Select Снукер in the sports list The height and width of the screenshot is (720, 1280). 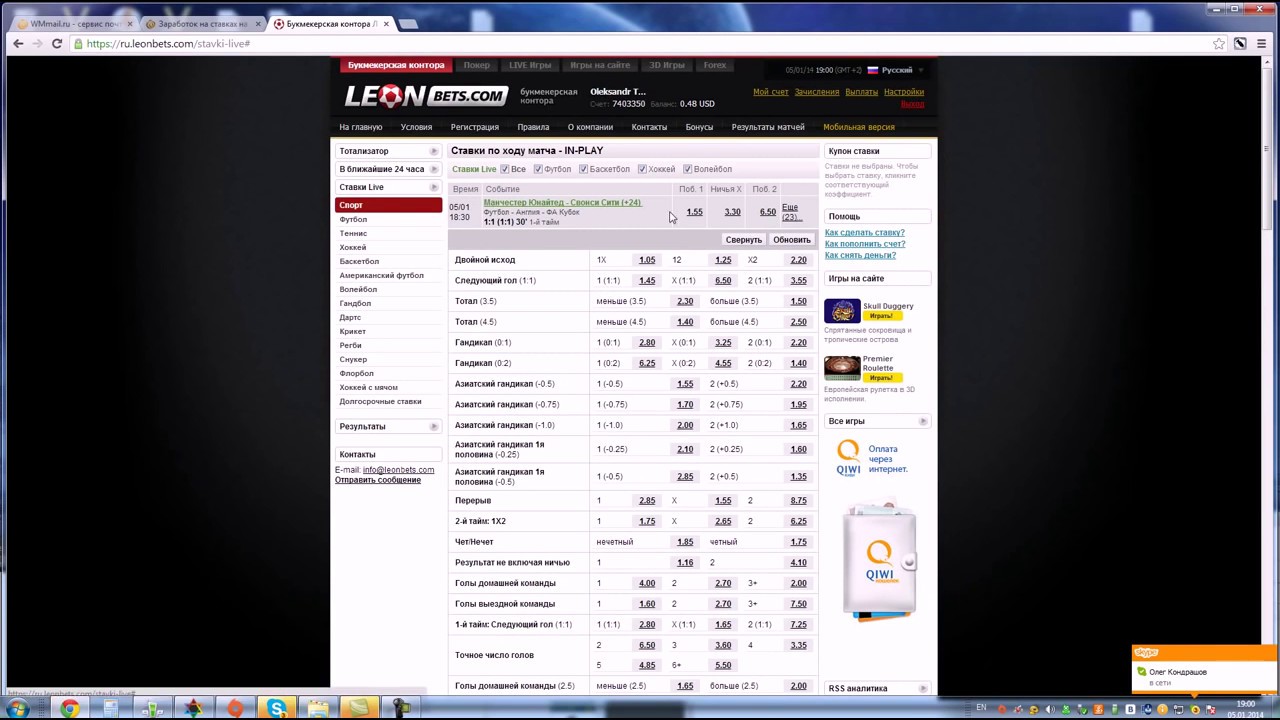[353, 359]
